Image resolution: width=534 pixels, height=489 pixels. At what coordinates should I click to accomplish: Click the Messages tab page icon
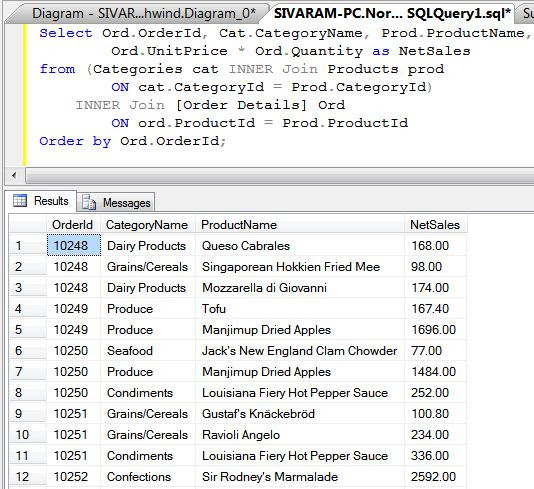click(89, 202)
